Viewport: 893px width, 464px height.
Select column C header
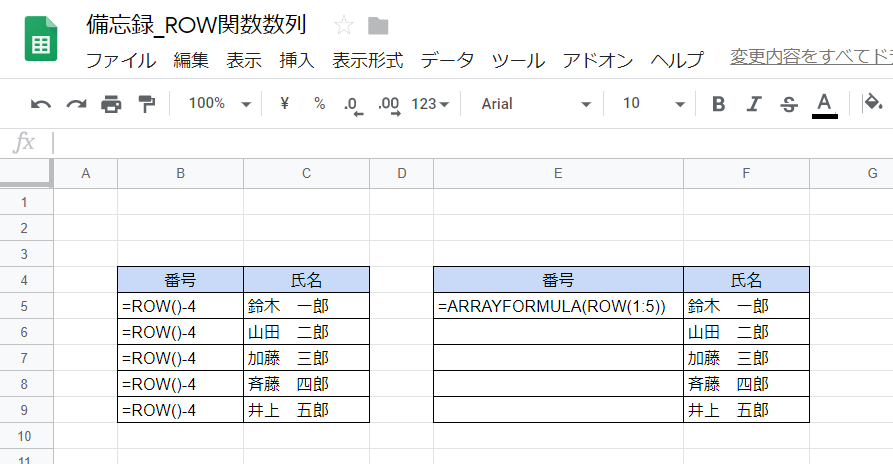tap(306, 174)
